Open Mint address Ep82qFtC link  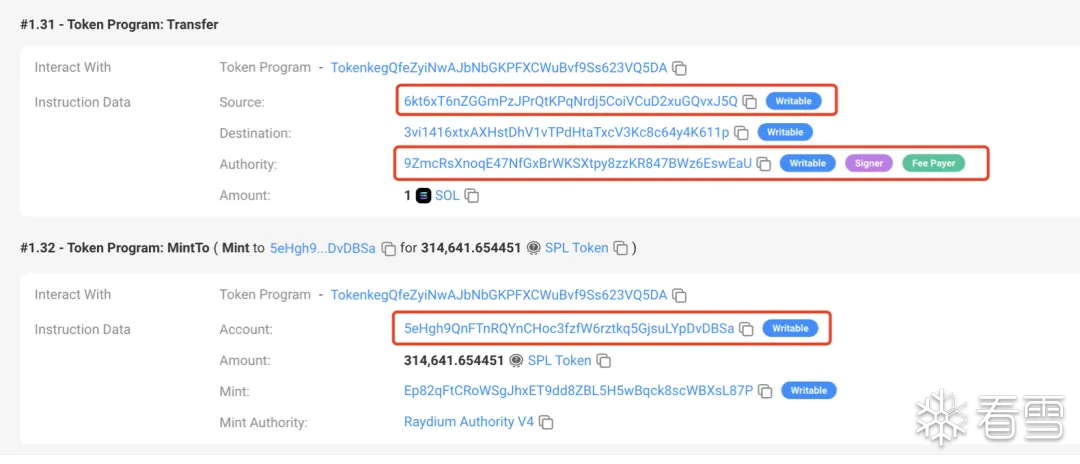click(x=578, y=390)
